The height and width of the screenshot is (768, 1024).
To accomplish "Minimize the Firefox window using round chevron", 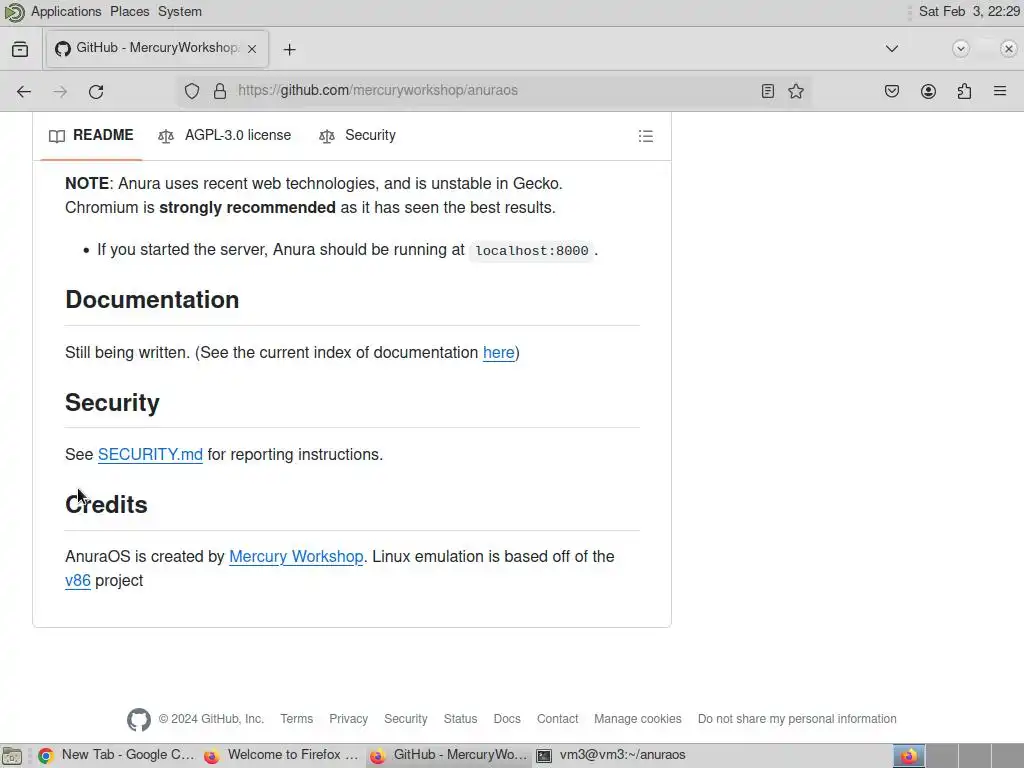I will 960,49.
